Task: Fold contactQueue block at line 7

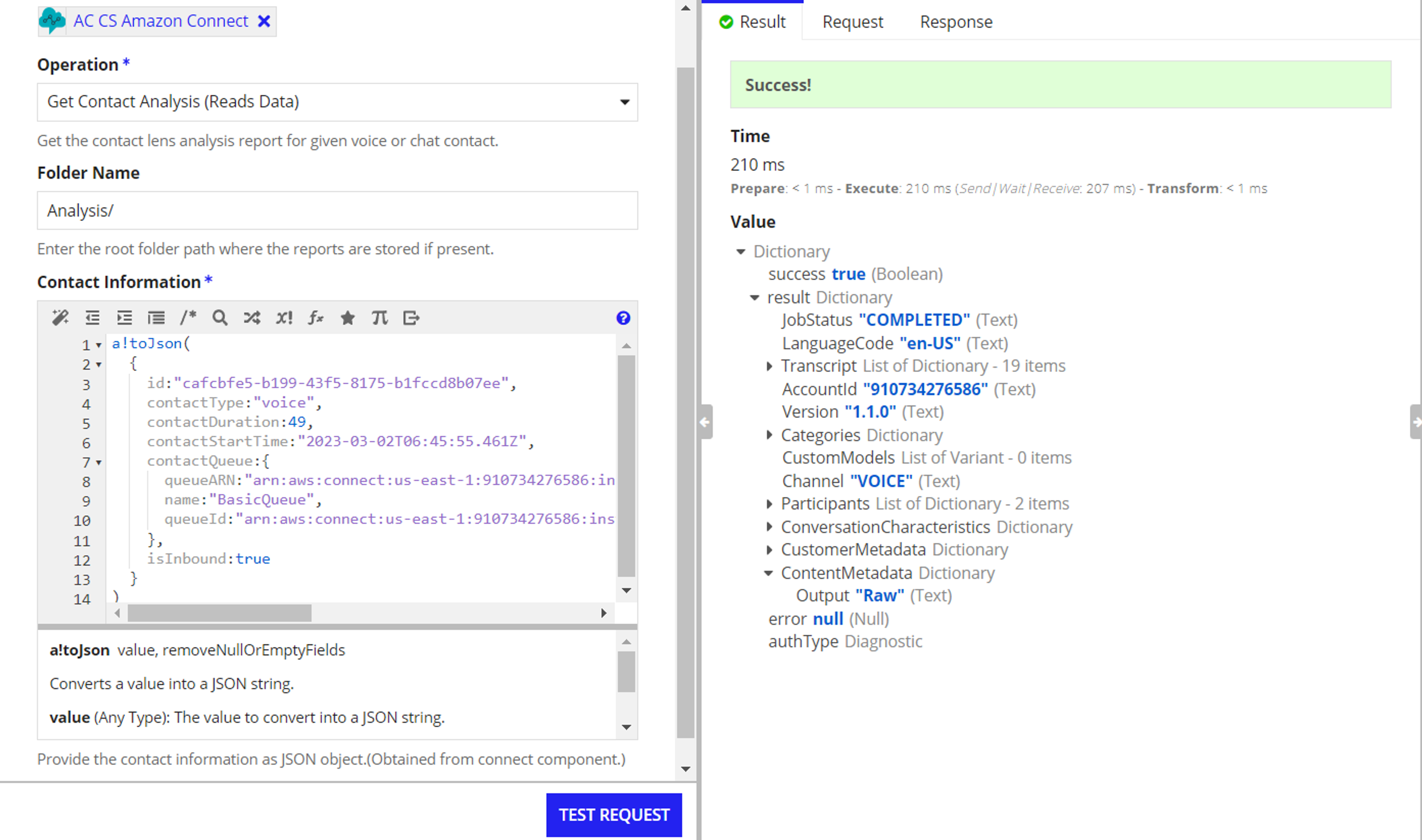Action: 99,462
